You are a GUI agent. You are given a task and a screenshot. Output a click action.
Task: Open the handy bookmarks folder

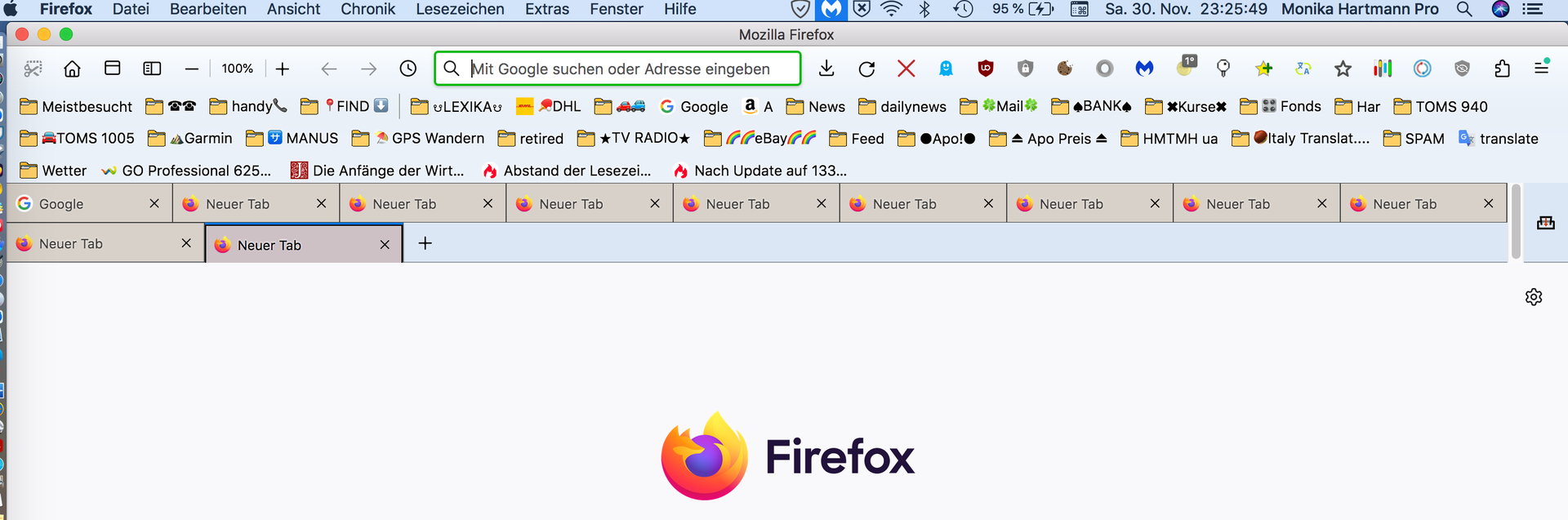(x=248, y=106)
